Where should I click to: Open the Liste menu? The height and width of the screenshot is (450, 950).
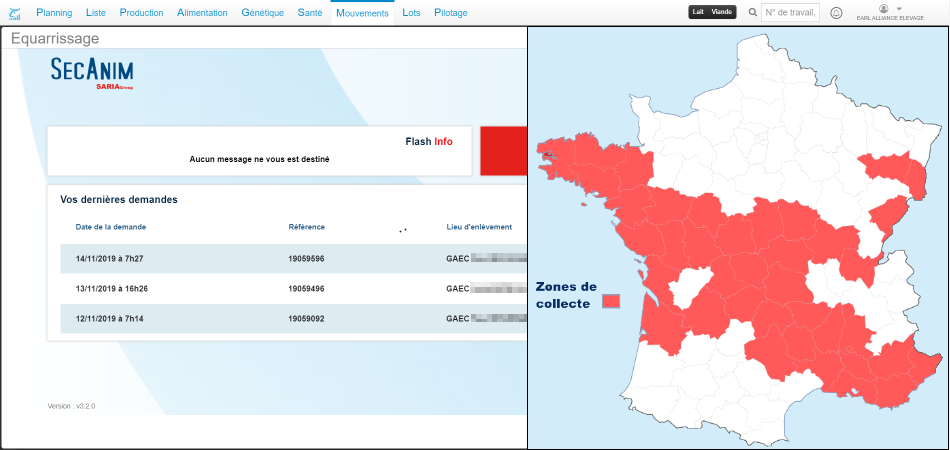[x=96, y=13]
